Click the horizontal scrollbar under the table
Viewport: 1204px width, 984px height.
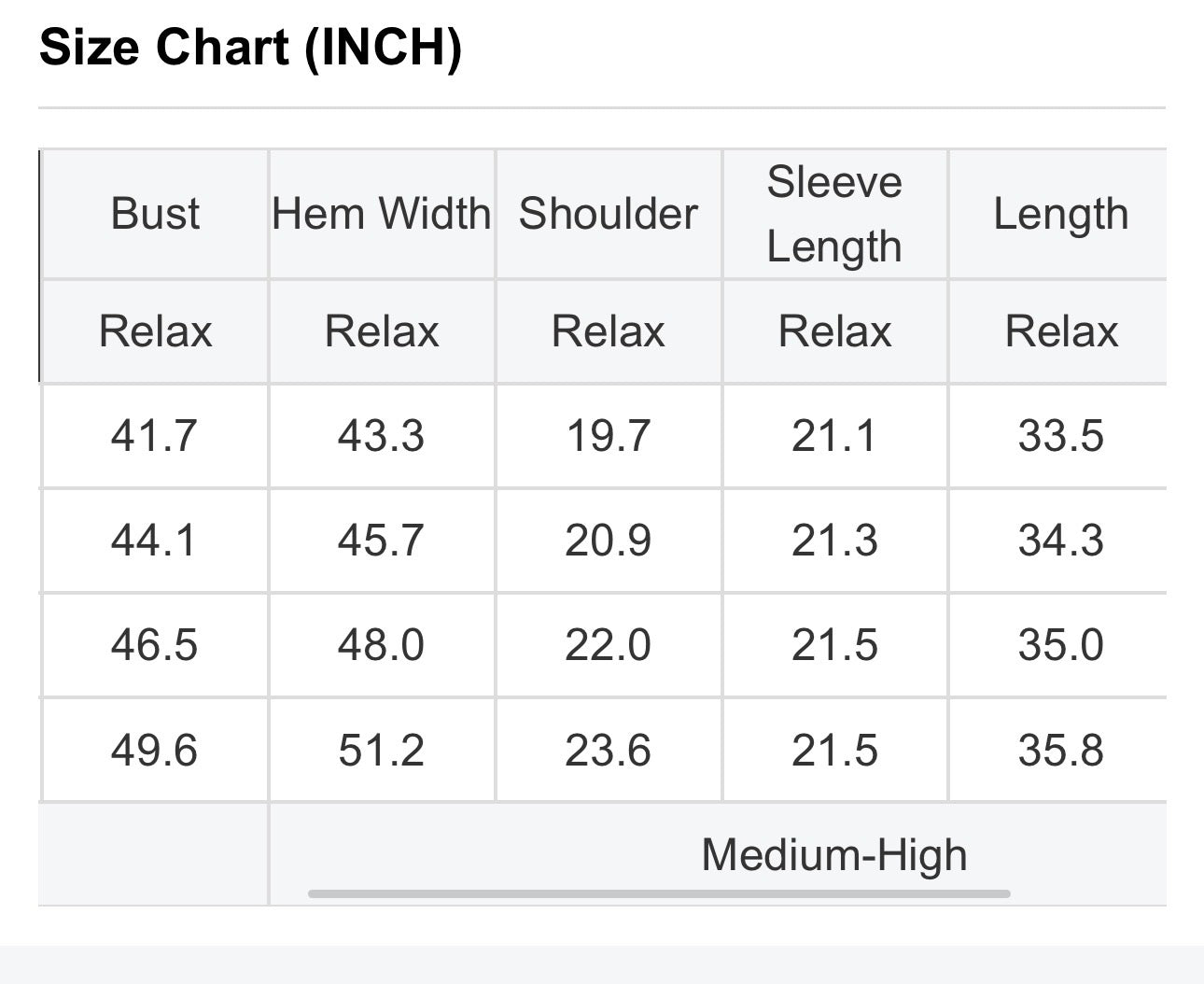pyautogui.click(x=659, y=893)
